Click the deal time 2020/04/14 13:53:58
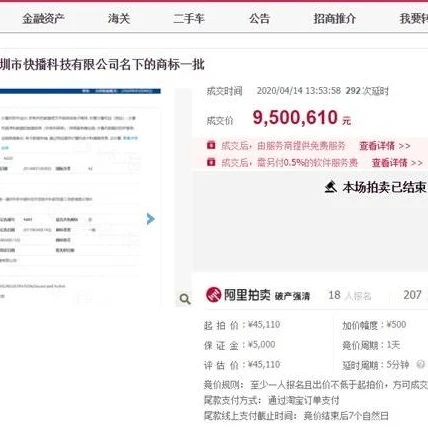 pos(299,91)
